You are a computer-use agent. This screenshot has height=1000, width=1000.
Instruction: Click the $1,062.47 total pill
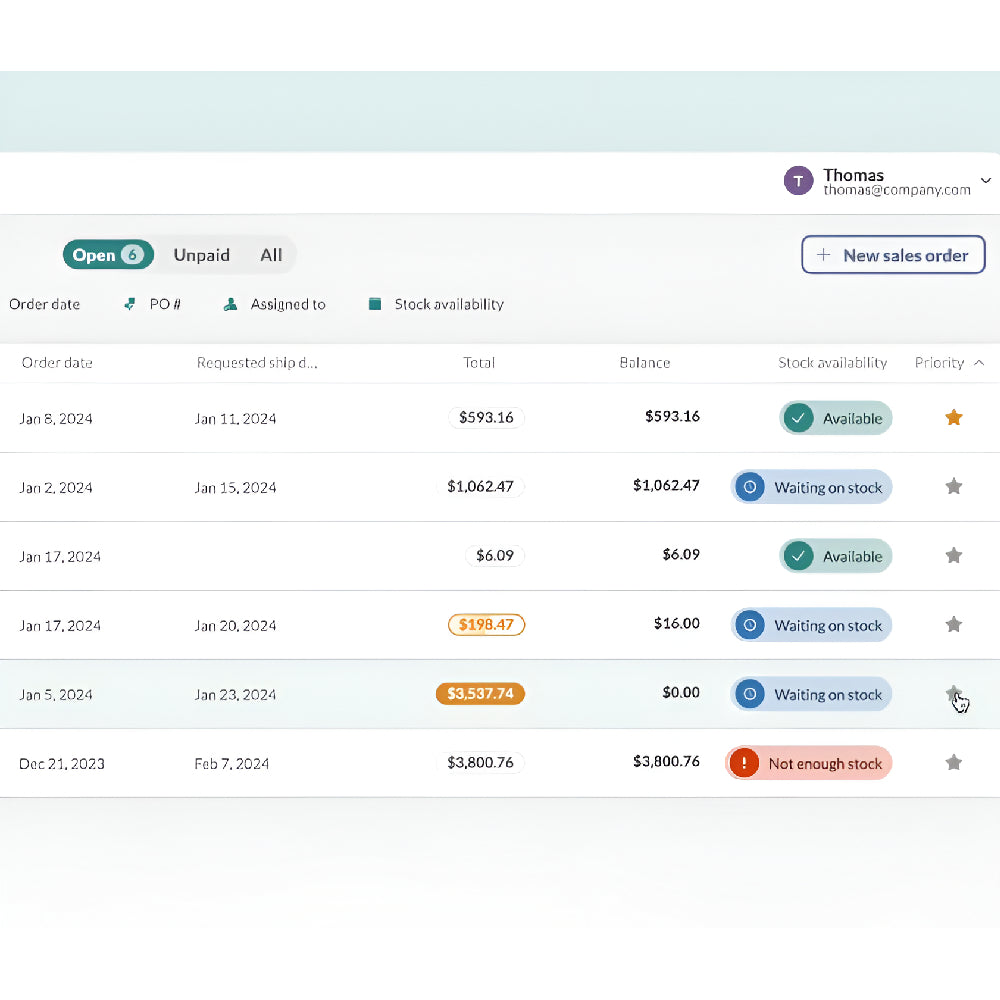tap(480, 486)
